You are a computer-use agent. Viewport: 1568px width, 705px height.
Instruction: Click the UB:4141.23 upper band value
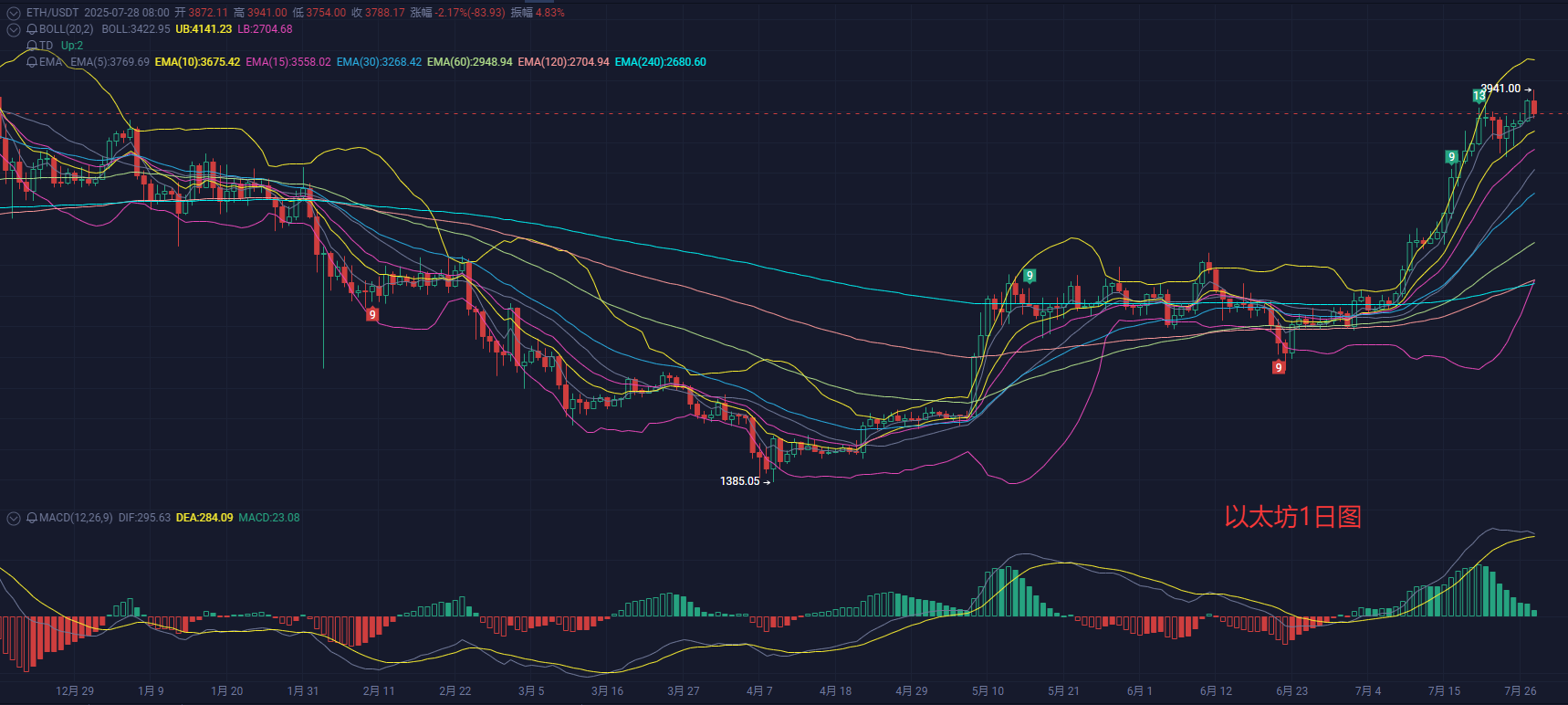pos(204,29)
